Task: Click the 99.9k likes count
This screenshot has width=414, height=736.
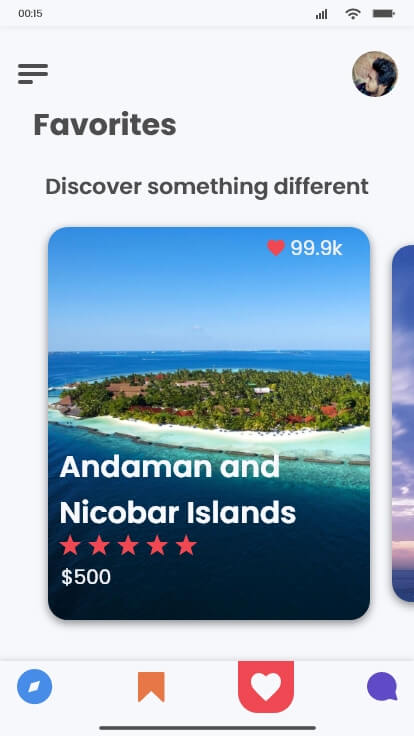Action: pyautogui.click(x=316, y=248)
